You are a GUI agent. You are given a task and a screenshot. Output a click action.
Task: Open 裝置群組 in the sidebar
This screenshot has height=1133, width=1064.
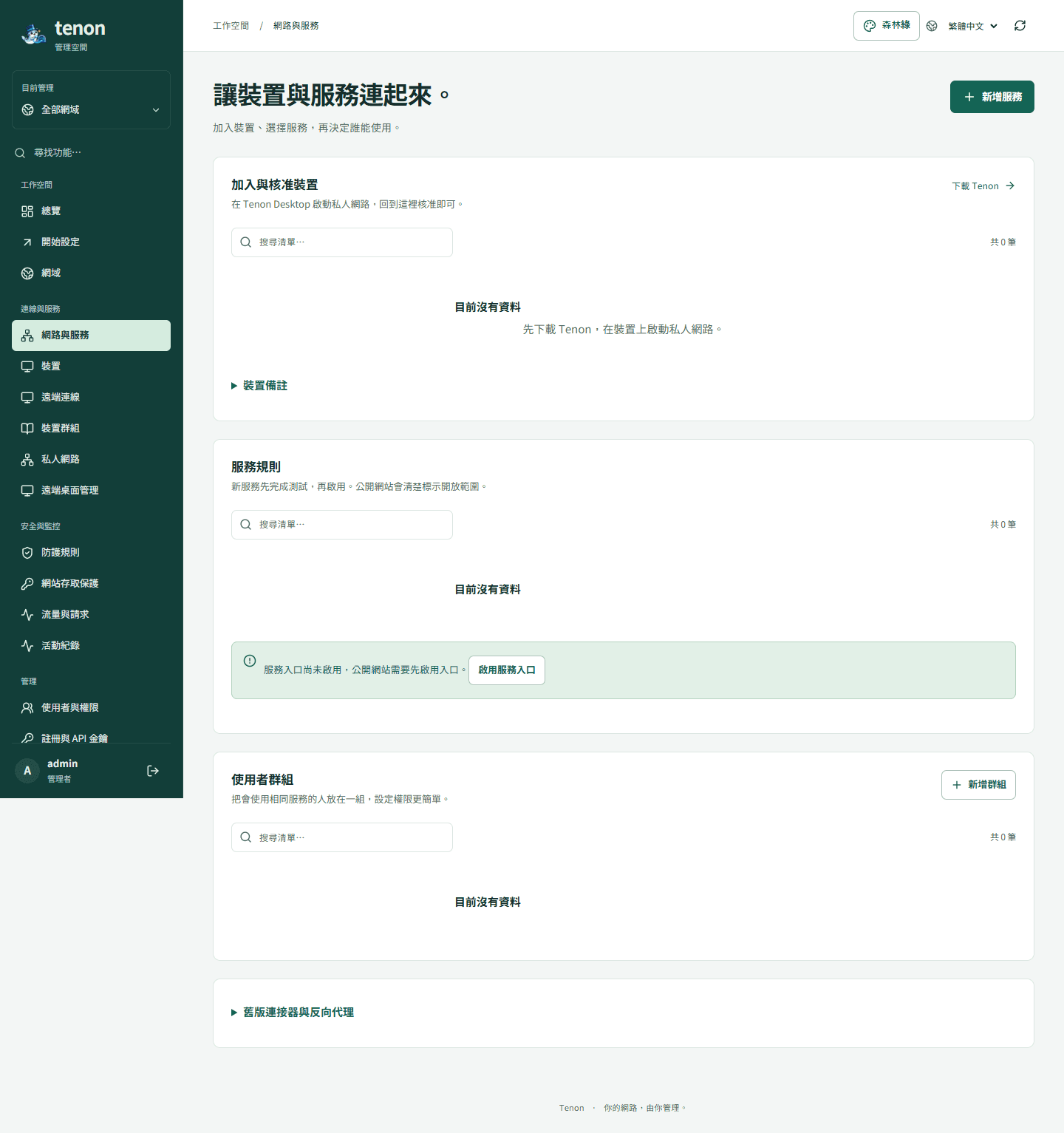tap(91, 429)
